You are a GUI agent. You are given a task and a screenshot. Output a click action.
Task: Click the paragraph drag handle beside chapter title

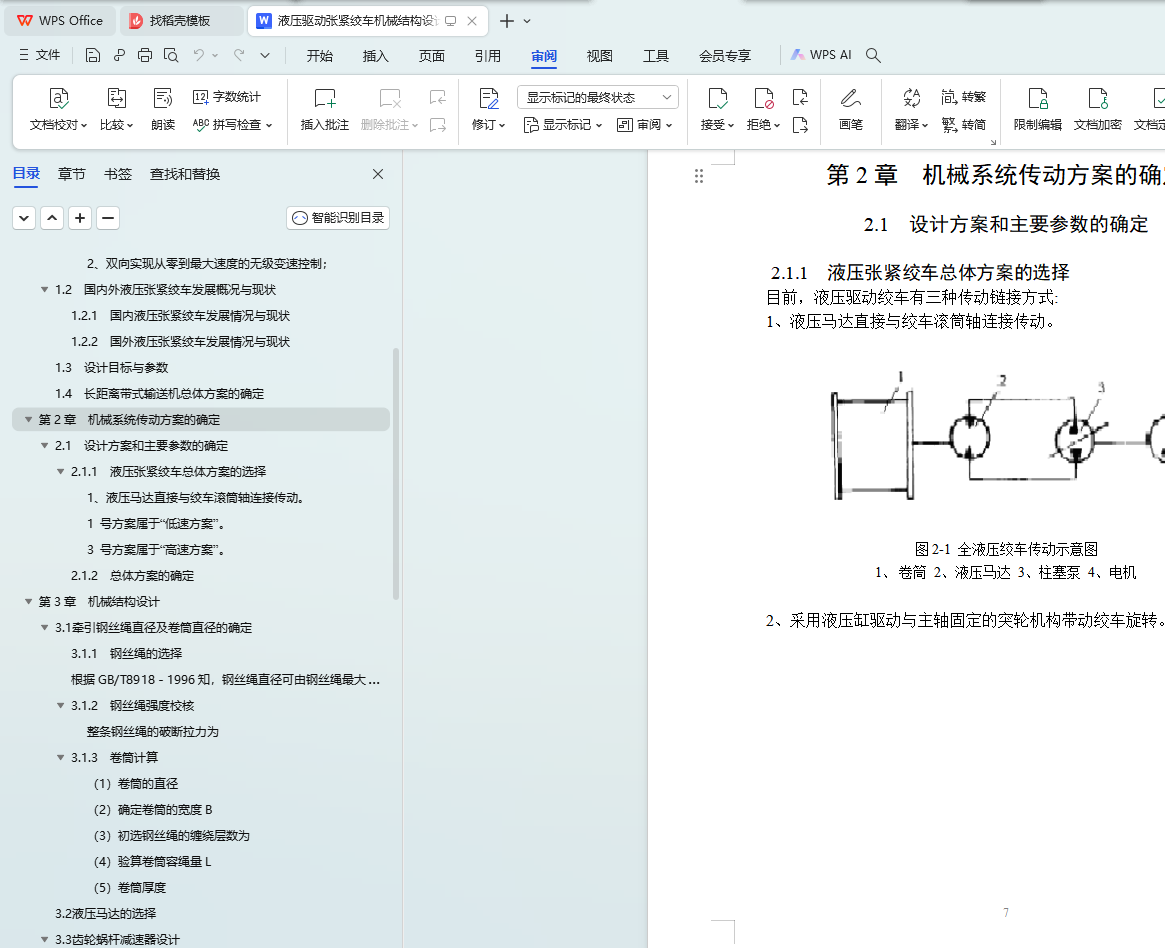(698, 176)
